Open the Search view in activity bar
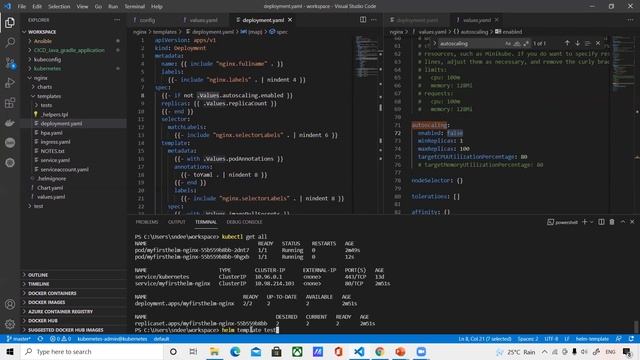640x360 pixels. pyautogui.click(x=10, y=42)
